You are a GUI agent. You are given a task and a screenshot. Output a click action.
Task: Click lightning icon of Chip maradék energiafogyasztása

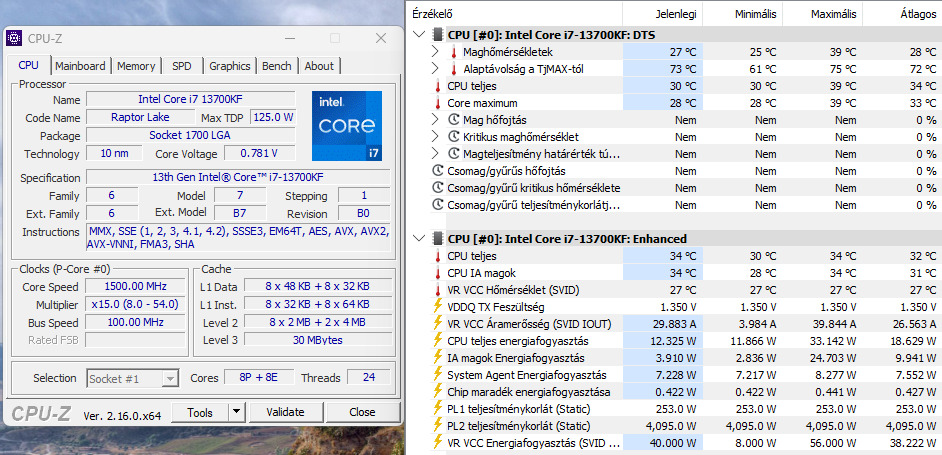click(438, 392)
